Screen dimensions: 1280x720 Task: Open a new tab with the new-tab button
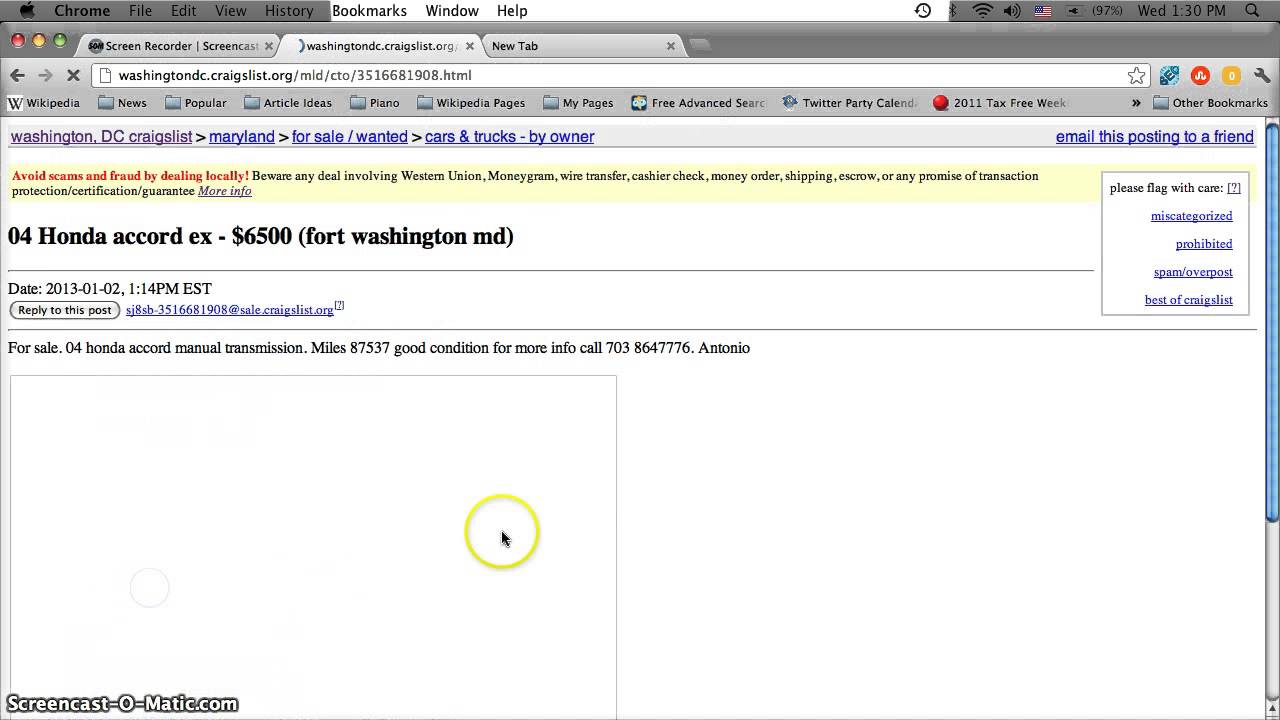[700, 45]
